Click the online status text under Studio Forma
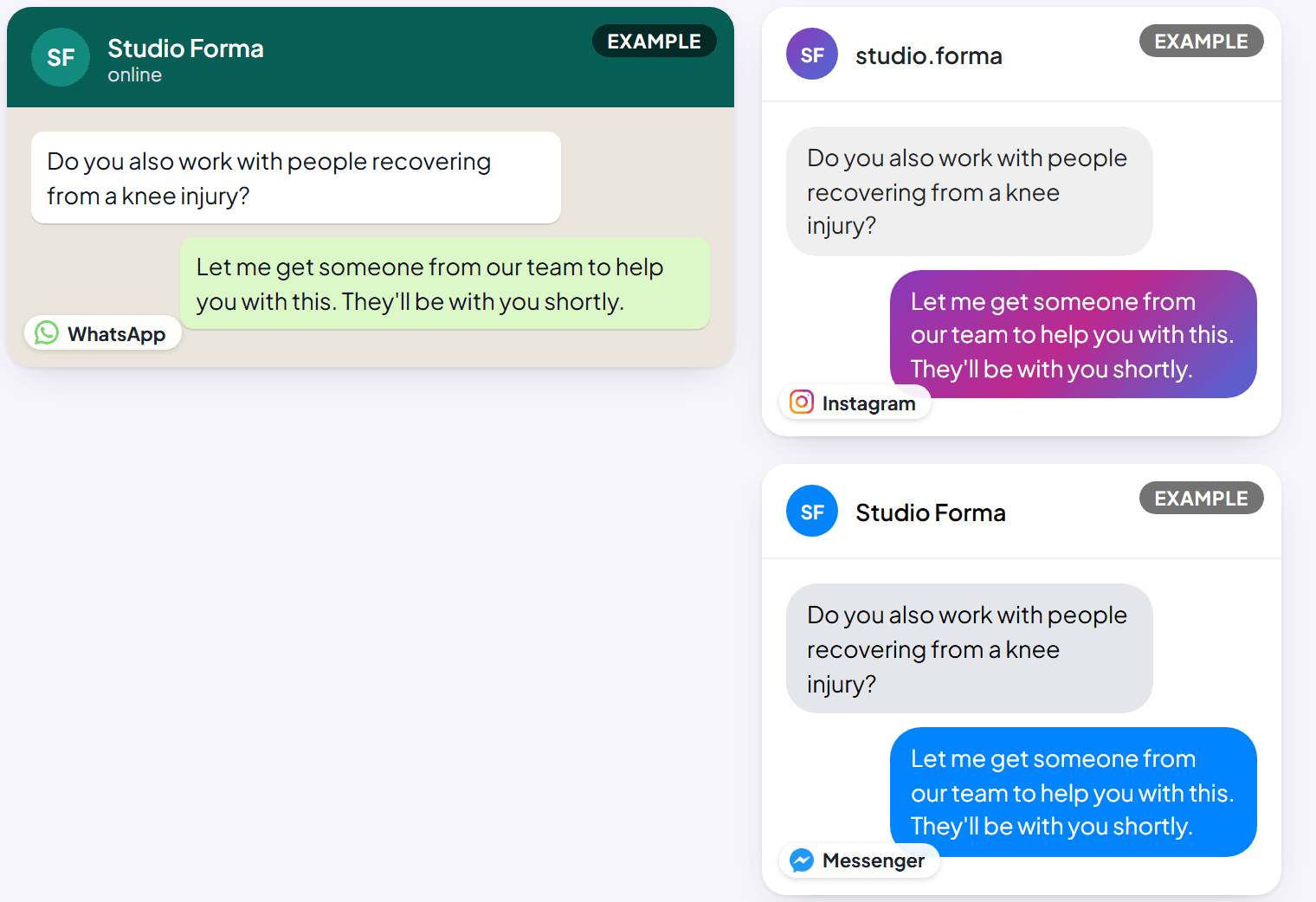The image size is (1316, 902). click(x=134, y=75)
